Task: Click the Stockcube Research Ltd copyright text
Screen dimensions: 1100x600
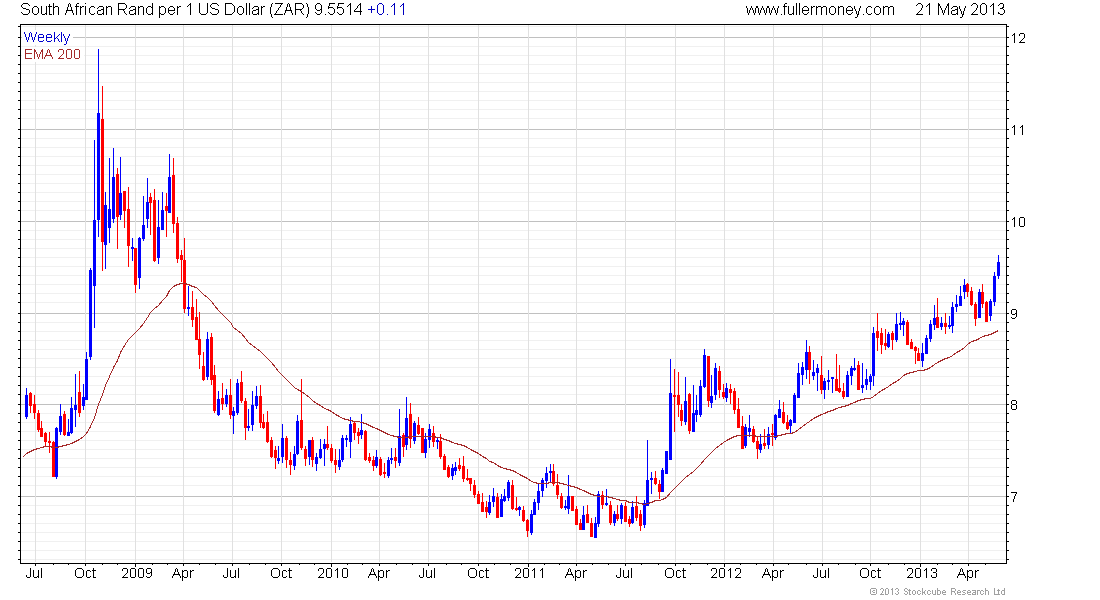Action: [937, 592]
